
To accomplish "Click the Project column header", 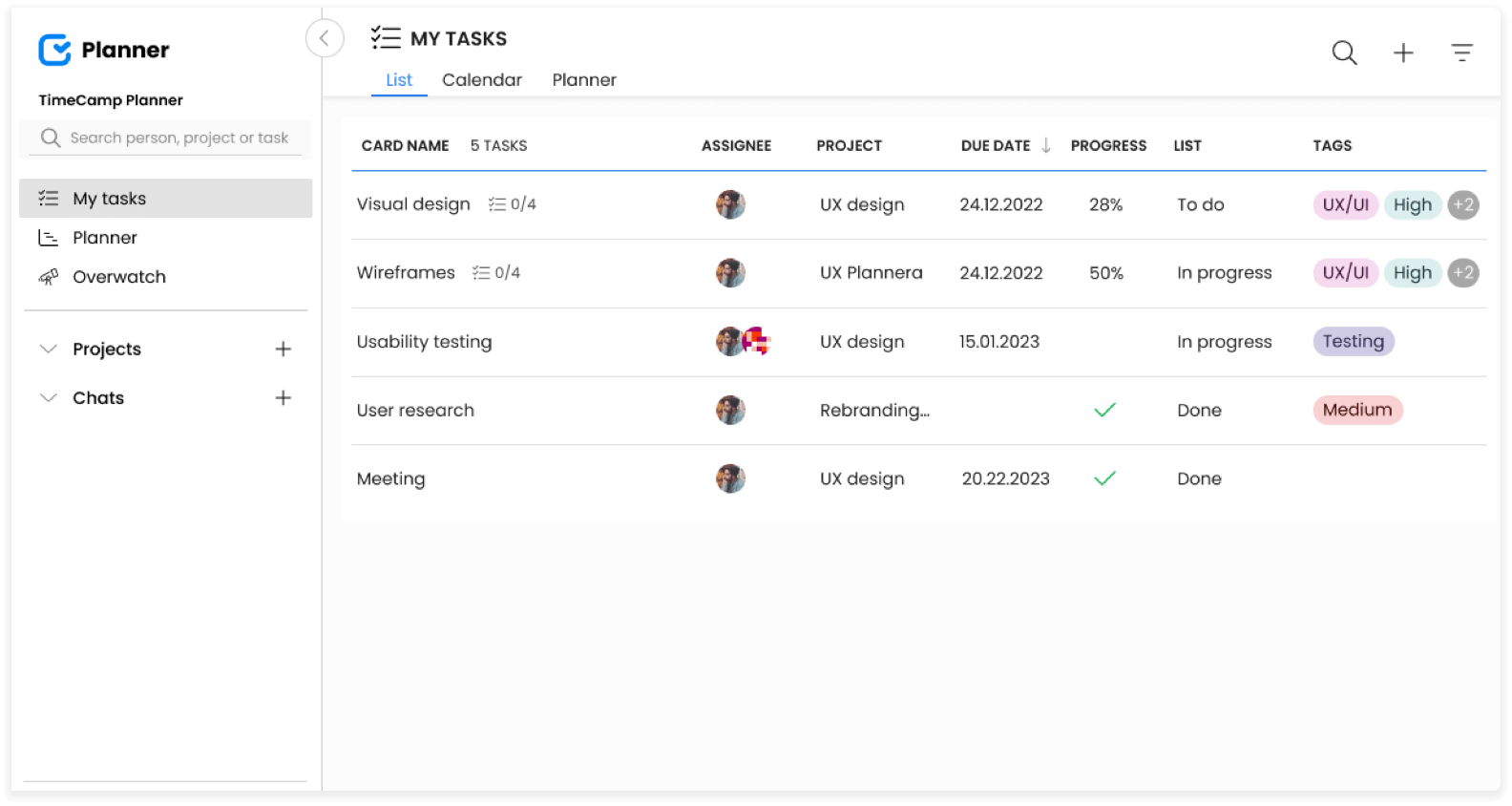I will (x=849, y=146).
